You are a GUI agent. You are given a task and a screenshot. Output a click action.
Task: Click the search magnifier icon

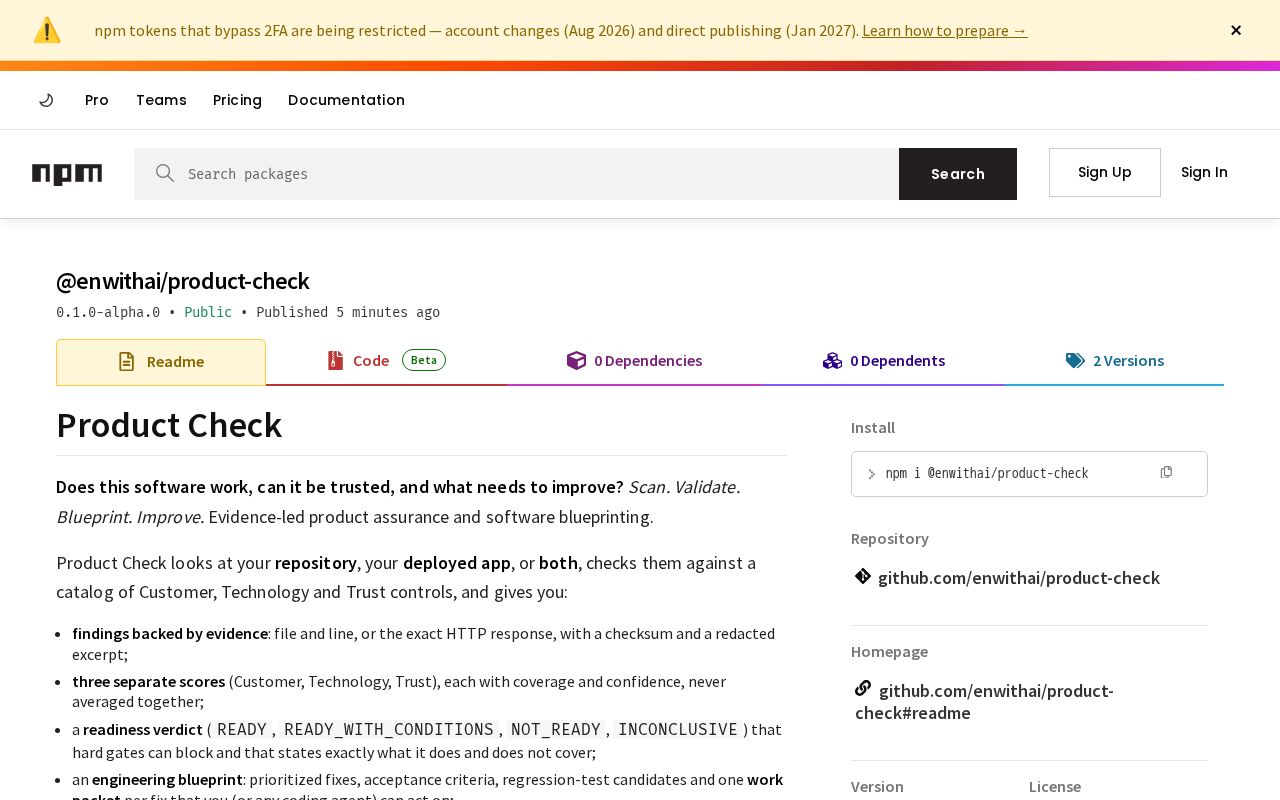165,173
